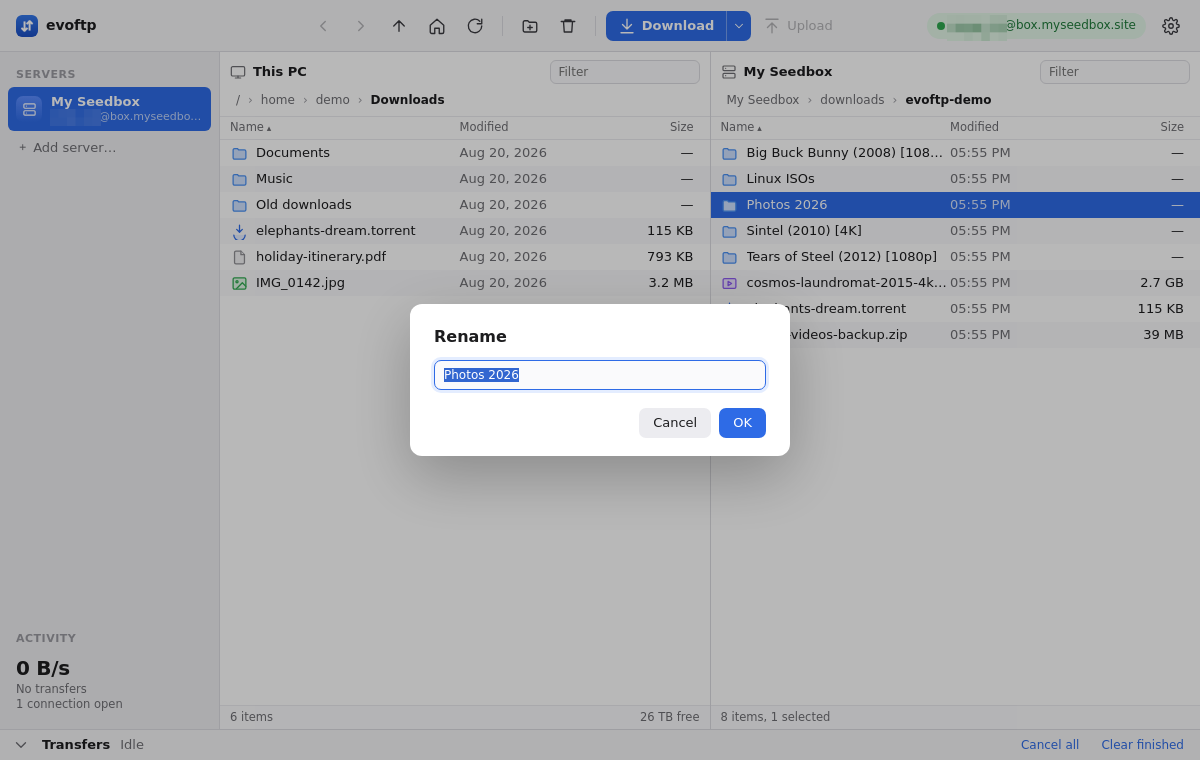Confirm rename with OK
The image size is (1200, 760).
[x=742, y=423]
